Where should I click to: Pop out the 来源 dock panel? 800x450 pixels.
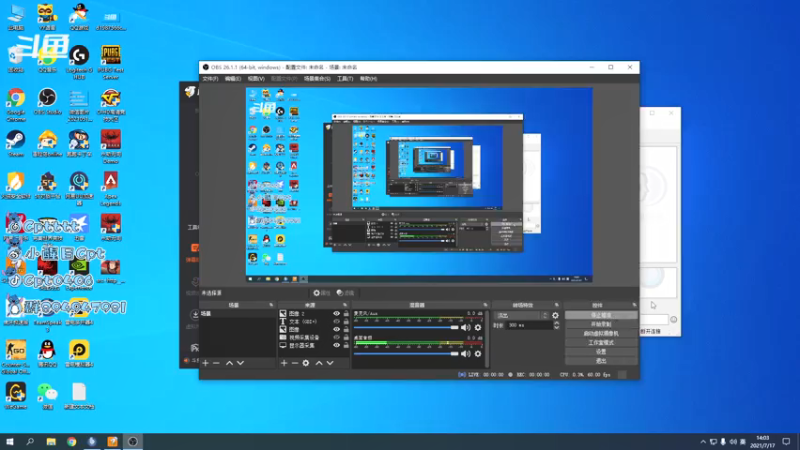pos(345,305)
